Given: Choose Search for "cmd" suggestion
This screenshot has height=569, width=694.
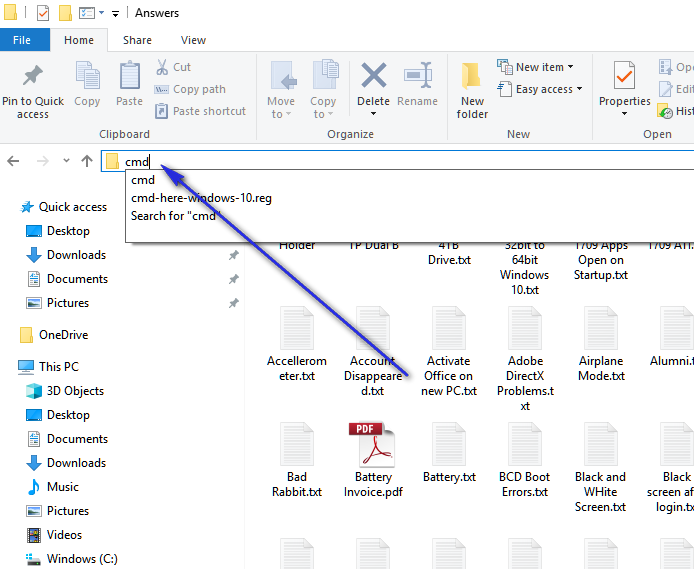Looking at the screenshot, I should pyautogui.click(x=174, y=216).
